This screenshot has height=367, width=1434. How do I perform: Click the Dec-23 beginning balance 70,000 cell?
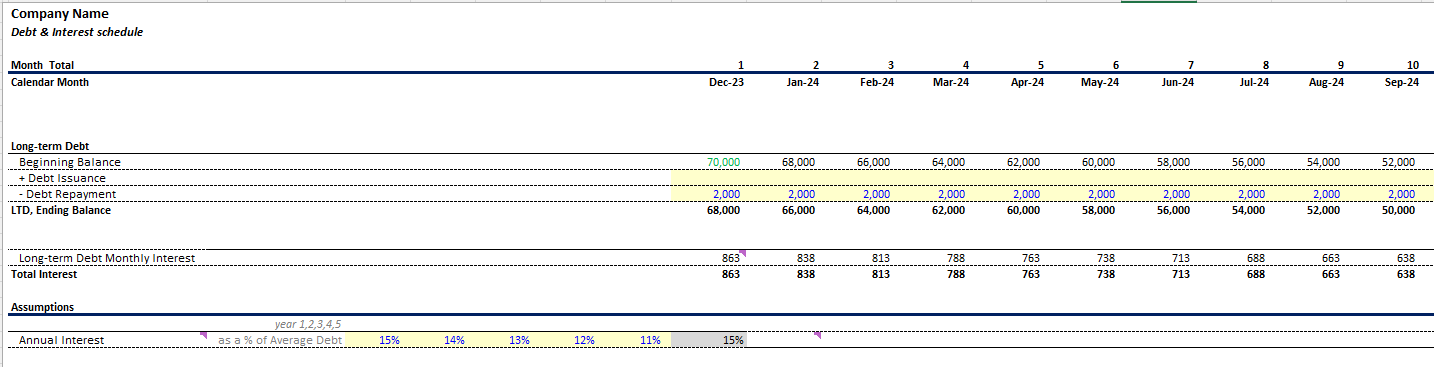point(709,162)
